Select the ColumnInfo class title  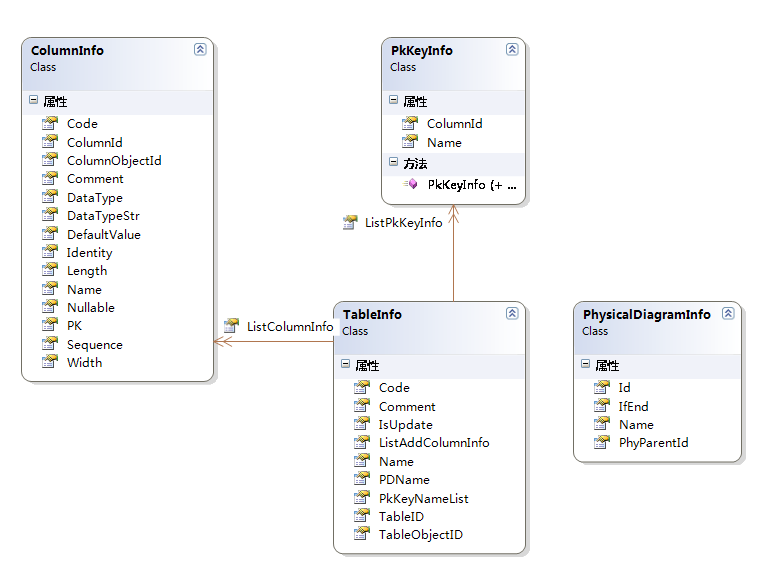click(x=67, y=50)
